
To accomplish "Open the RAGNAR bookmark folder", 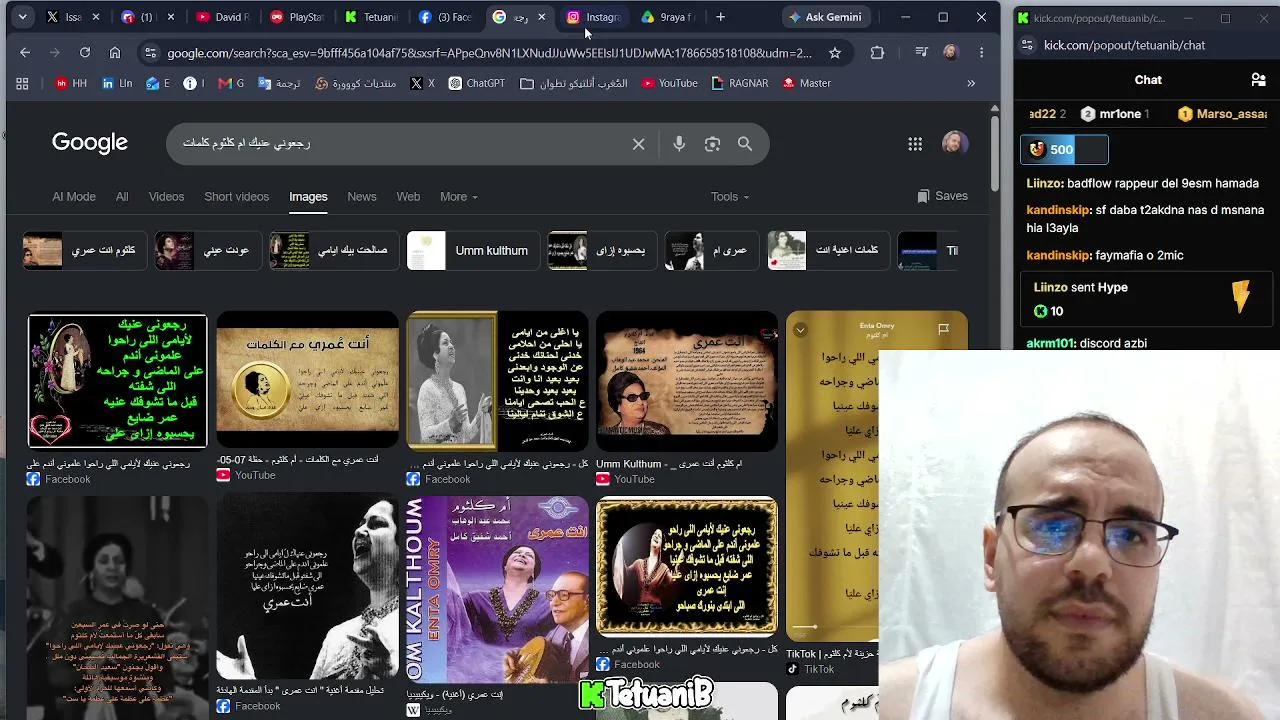I will [740, 84].
